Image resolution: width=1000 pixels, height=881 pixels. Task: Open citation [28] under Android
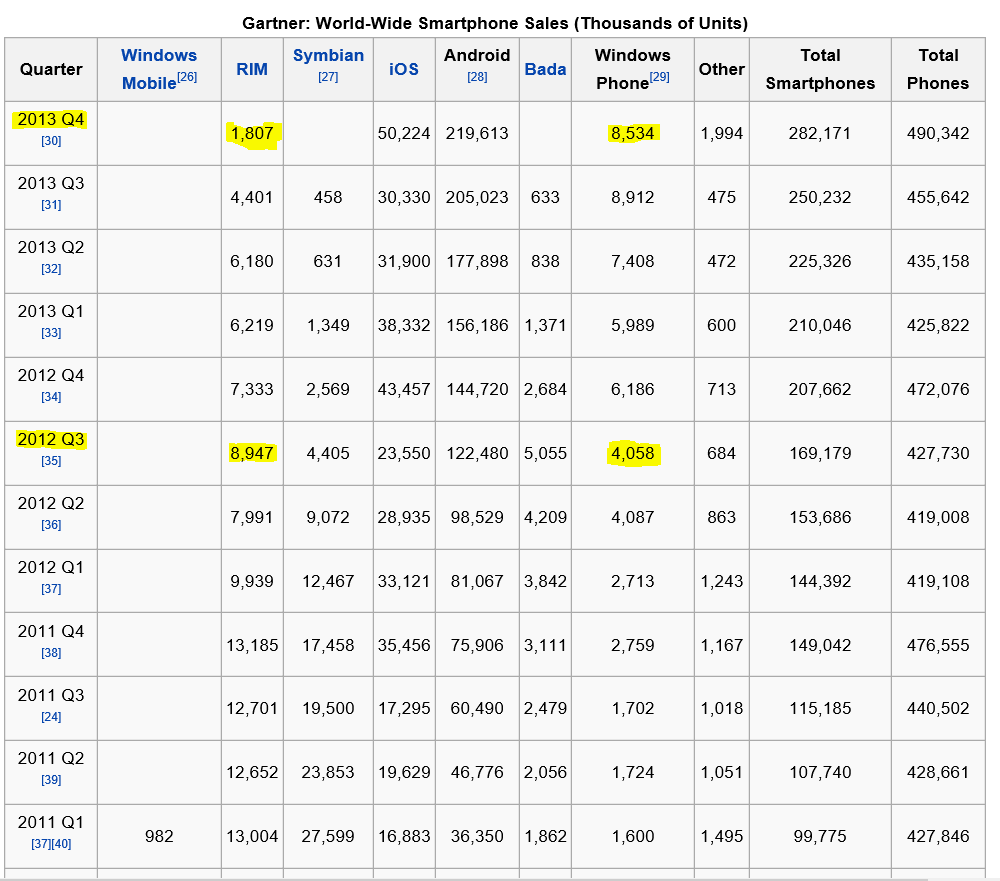(x=477, y=77)
